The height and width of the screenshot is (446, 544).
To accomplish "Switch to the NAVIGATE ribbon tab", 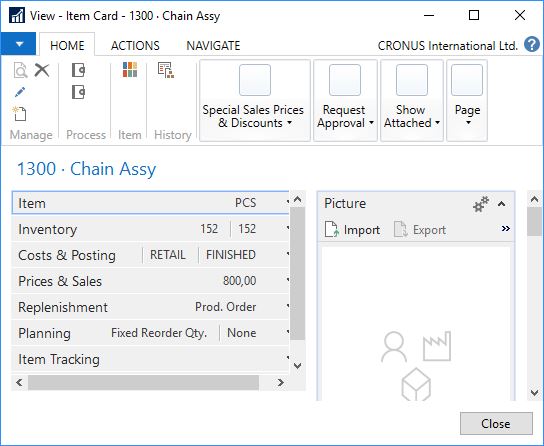I will 213,45.
